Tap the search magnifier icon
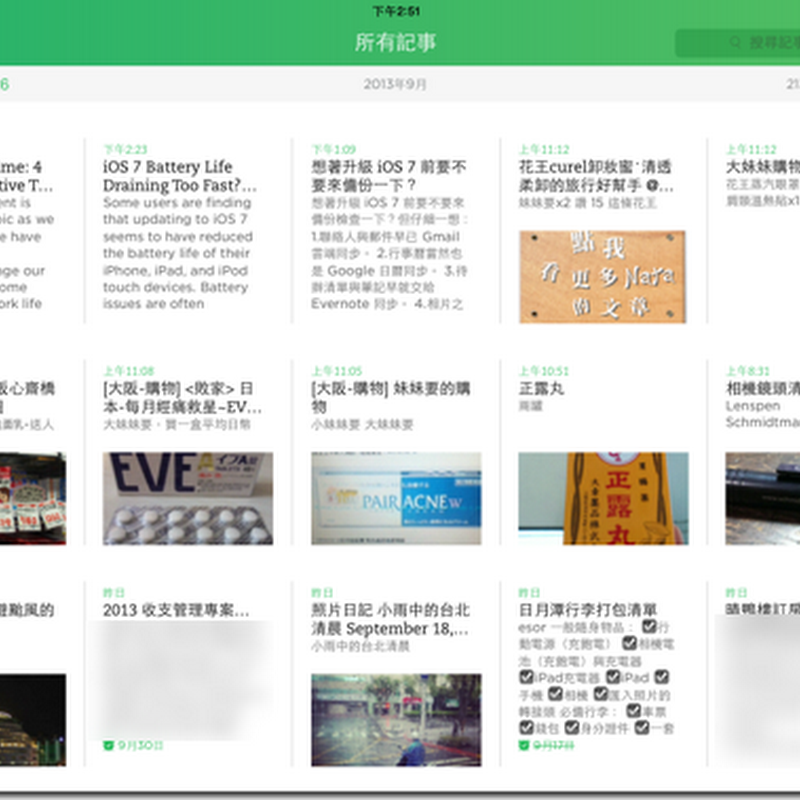The image size is (800, 800). tap(735, 42)
